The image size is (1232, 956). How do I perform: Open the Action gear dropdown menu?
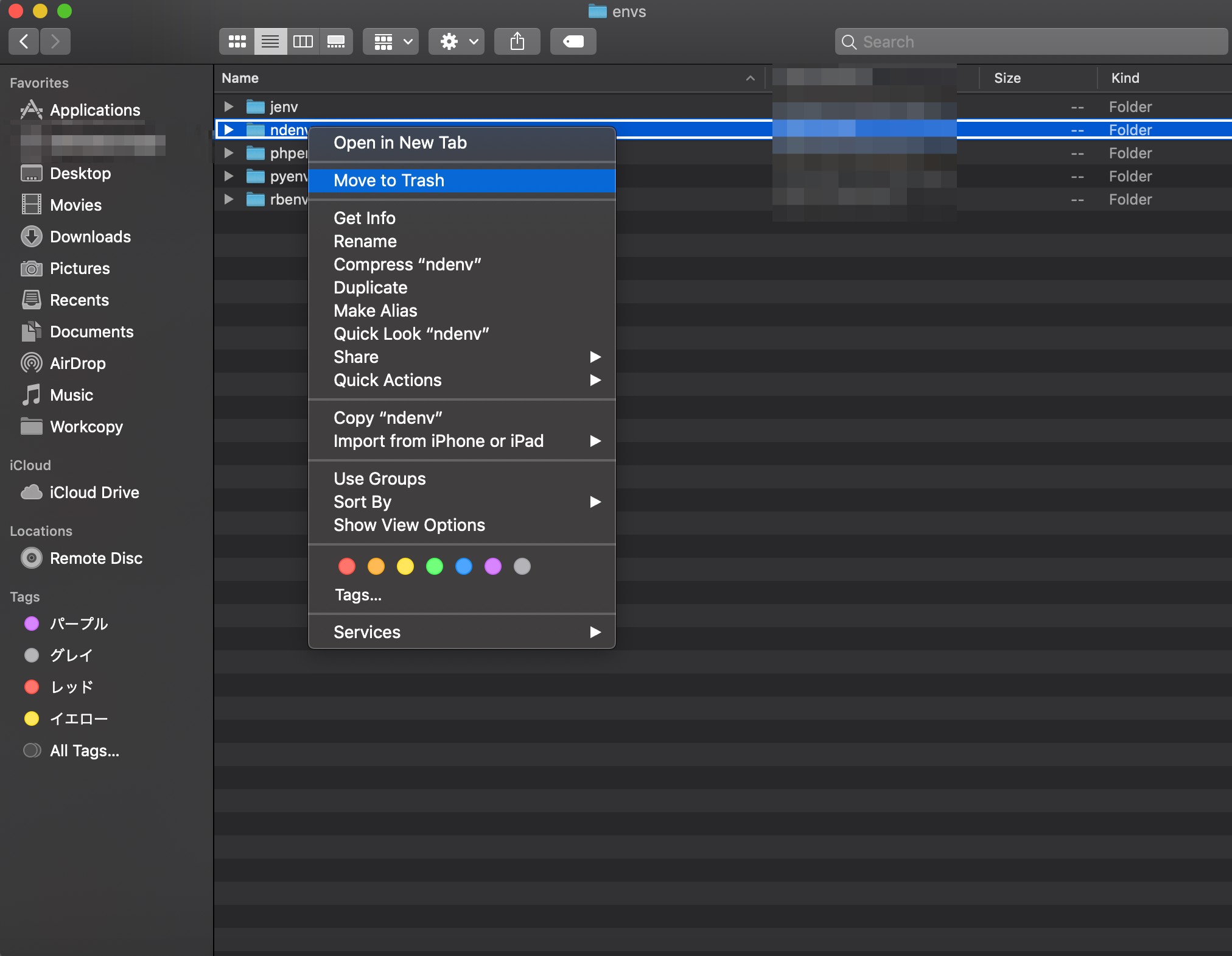pos(457,41)
